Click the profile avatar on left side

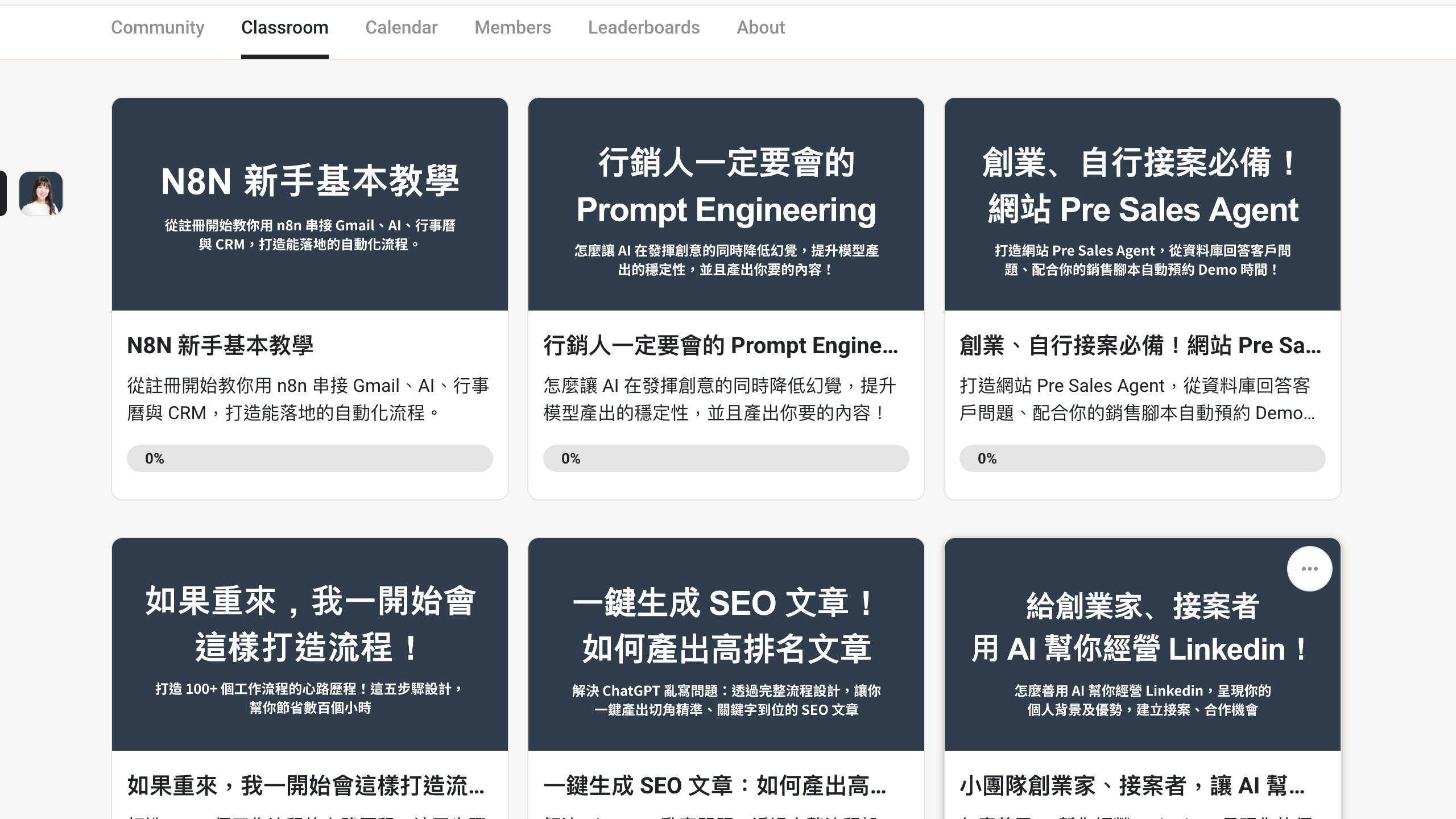41,193
